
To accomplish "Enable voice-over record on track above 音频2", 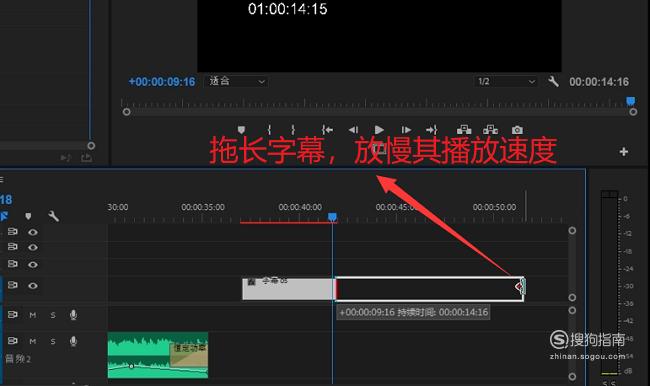I will (73, 315).
